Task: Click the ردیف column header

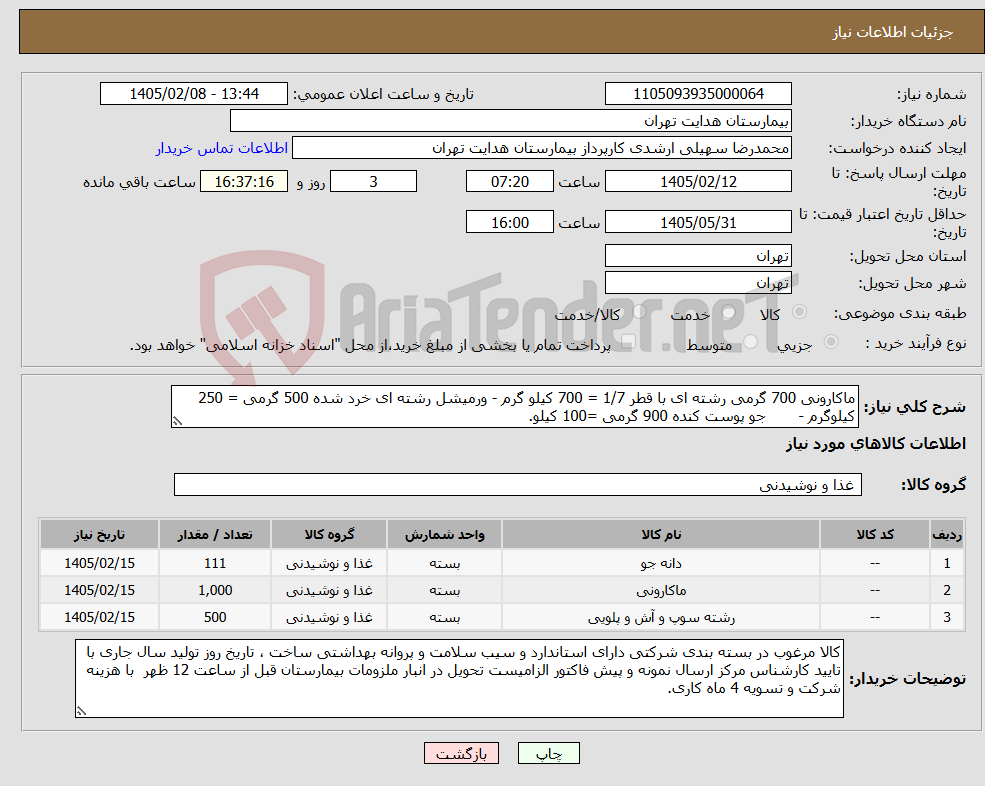Action: coord(947,534)
